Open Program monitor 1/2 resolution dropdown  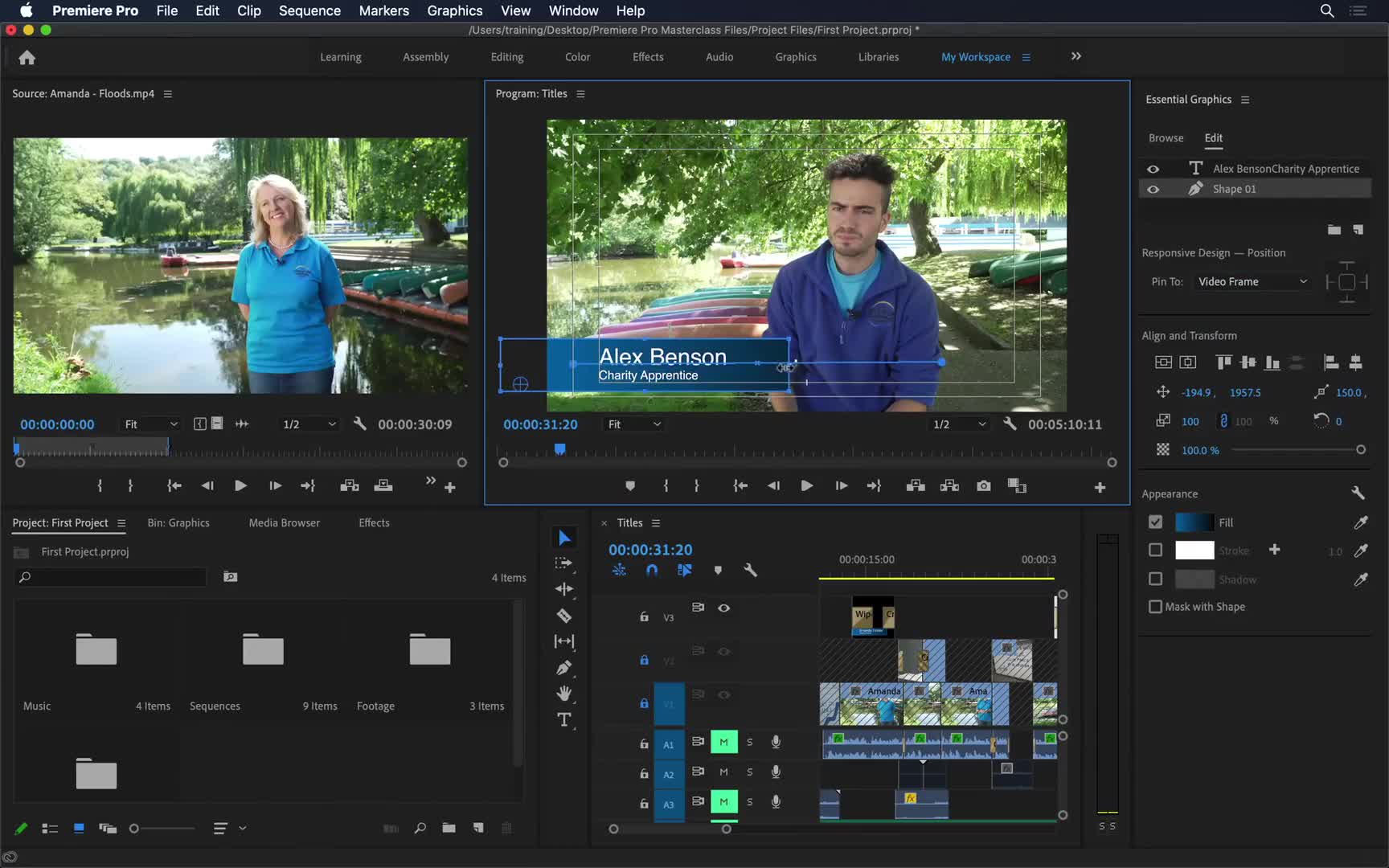pyautogui.click(x=959, y=424)
